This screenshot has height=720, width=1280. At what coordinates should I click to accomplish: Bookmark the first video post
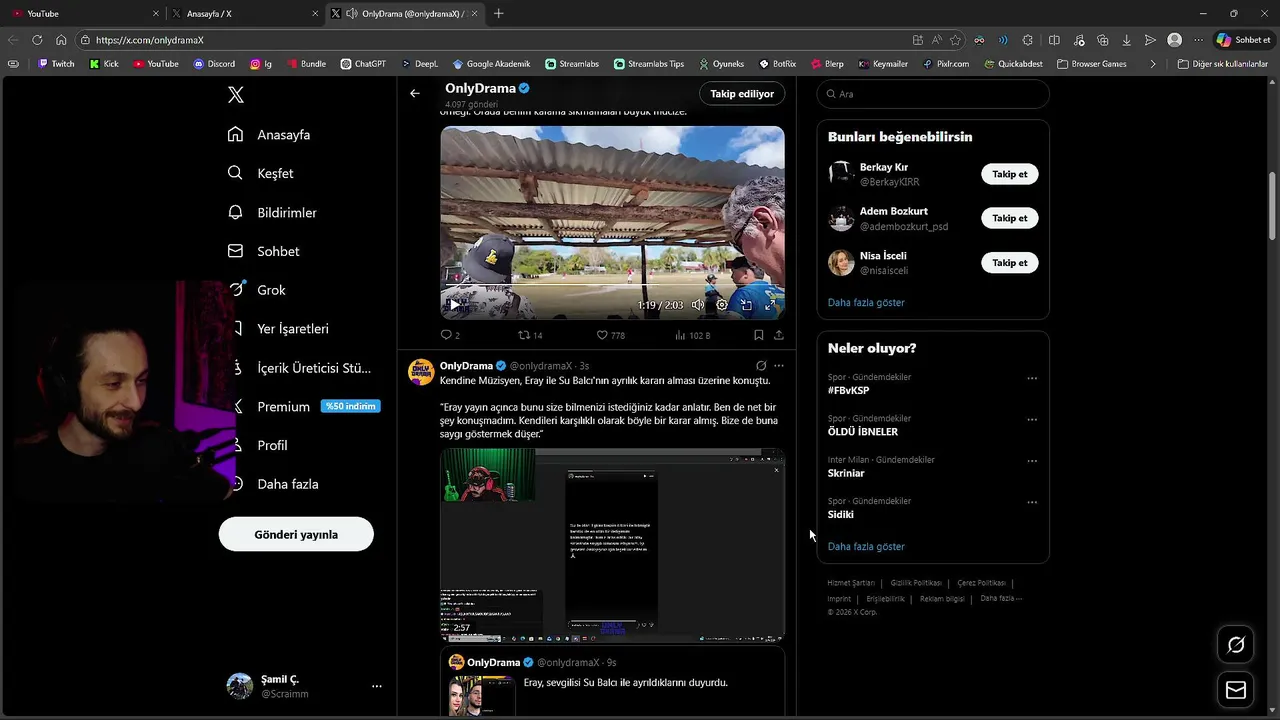(x=759, y=335)
